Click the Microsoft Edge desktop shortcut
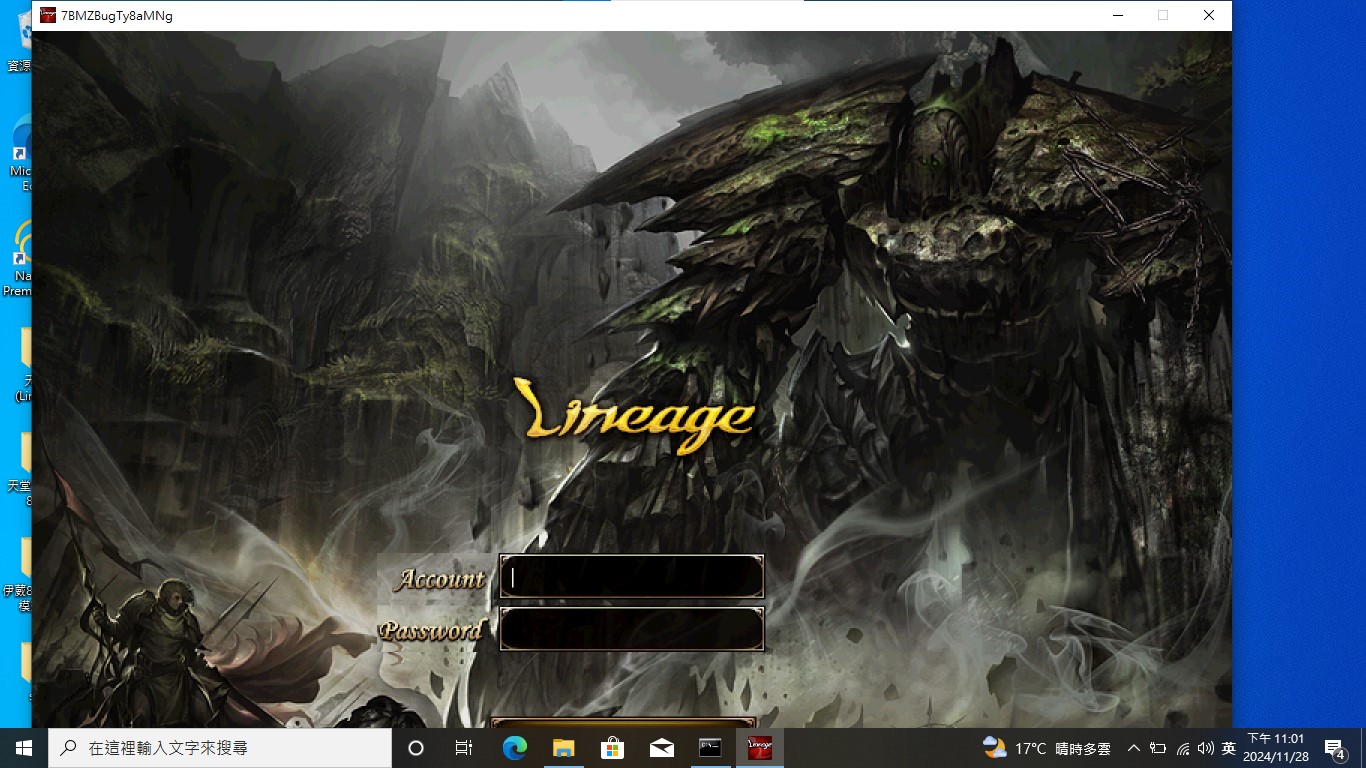The width and height of the screenshot is (1366, 768). coord(20,155)
